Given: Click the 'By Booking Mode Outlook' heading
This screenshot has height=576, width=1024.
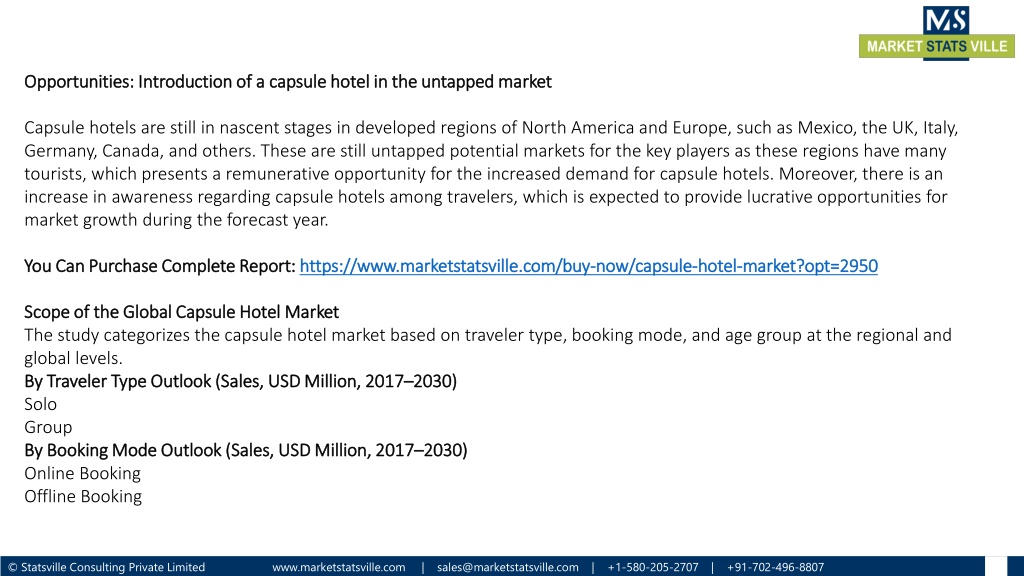Looking at the screenshot, I should click(246, 451).
